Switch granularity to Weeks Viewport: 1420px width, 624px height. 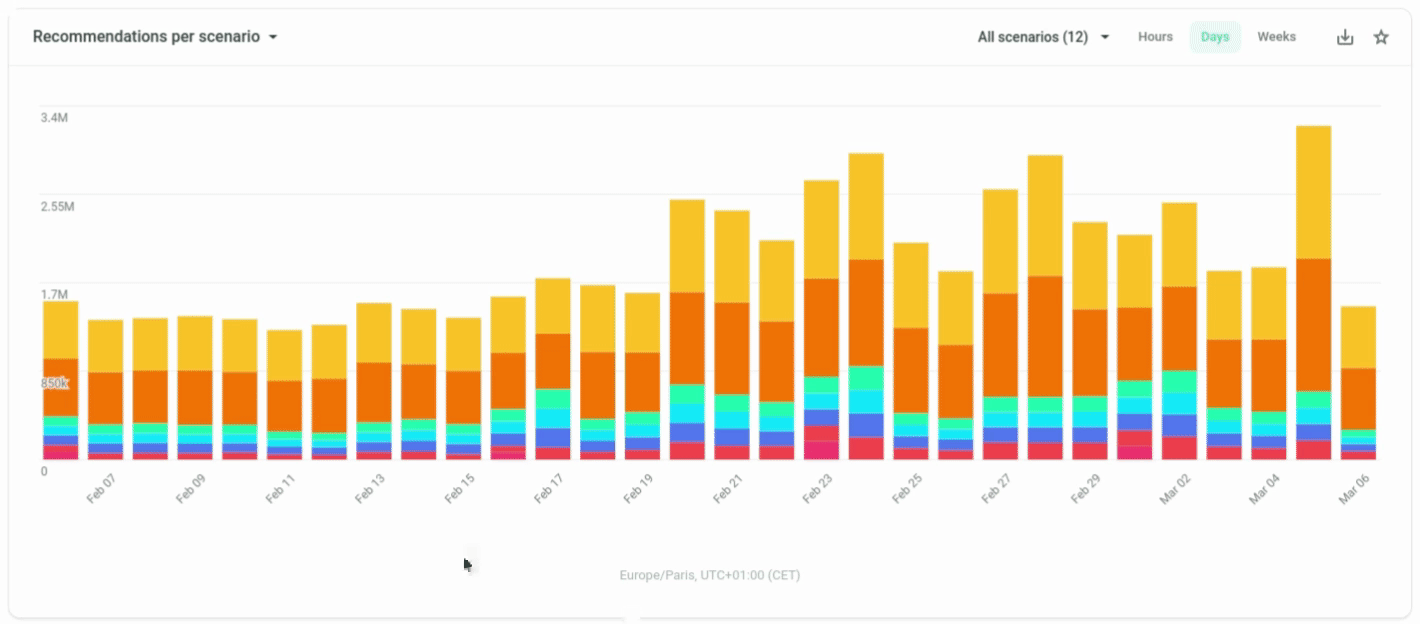point(1276,37)
